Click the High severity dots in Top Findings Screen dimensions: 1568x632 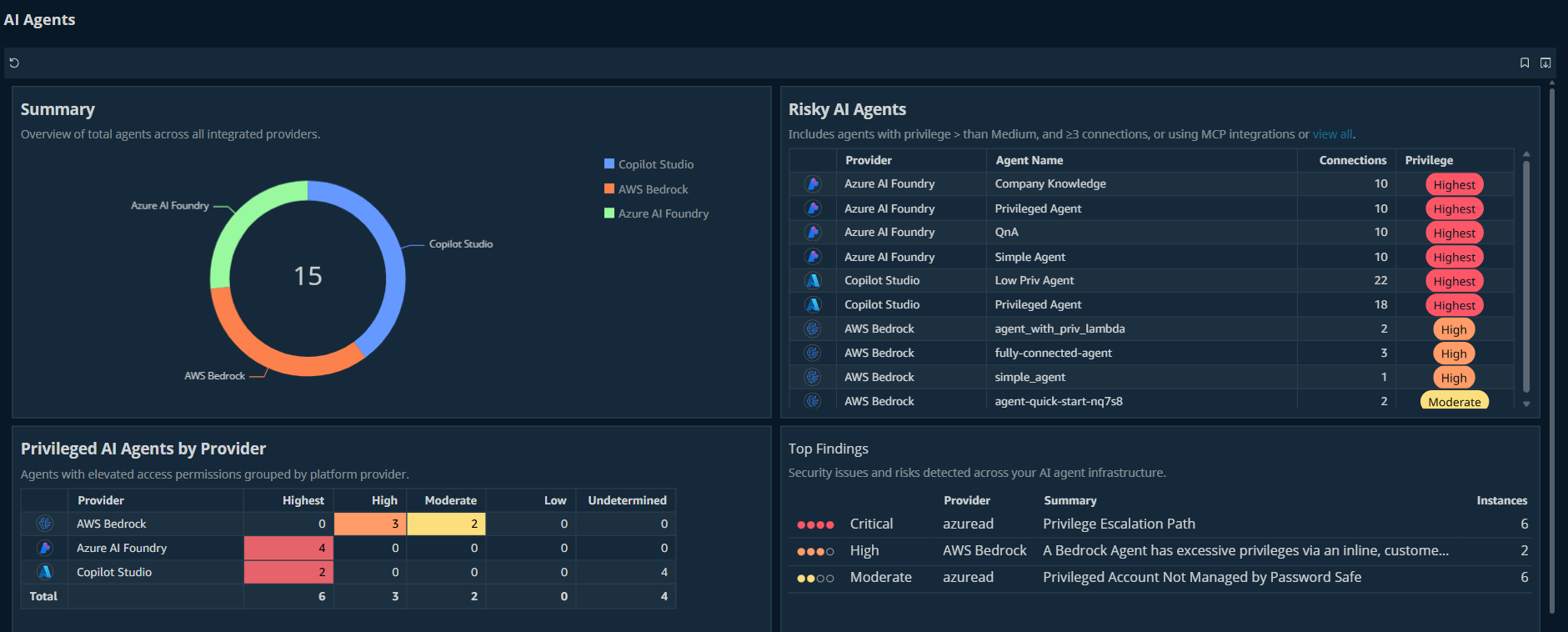tap(815, 551)
